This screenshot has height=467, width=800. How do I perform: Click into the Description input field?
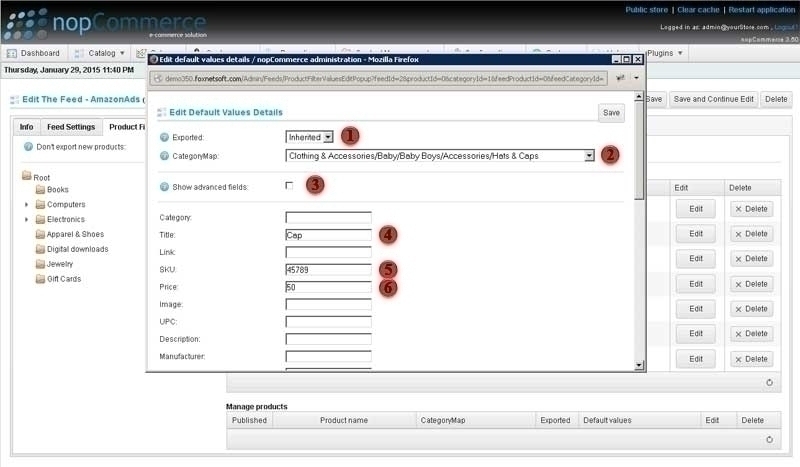coord(329,339)
